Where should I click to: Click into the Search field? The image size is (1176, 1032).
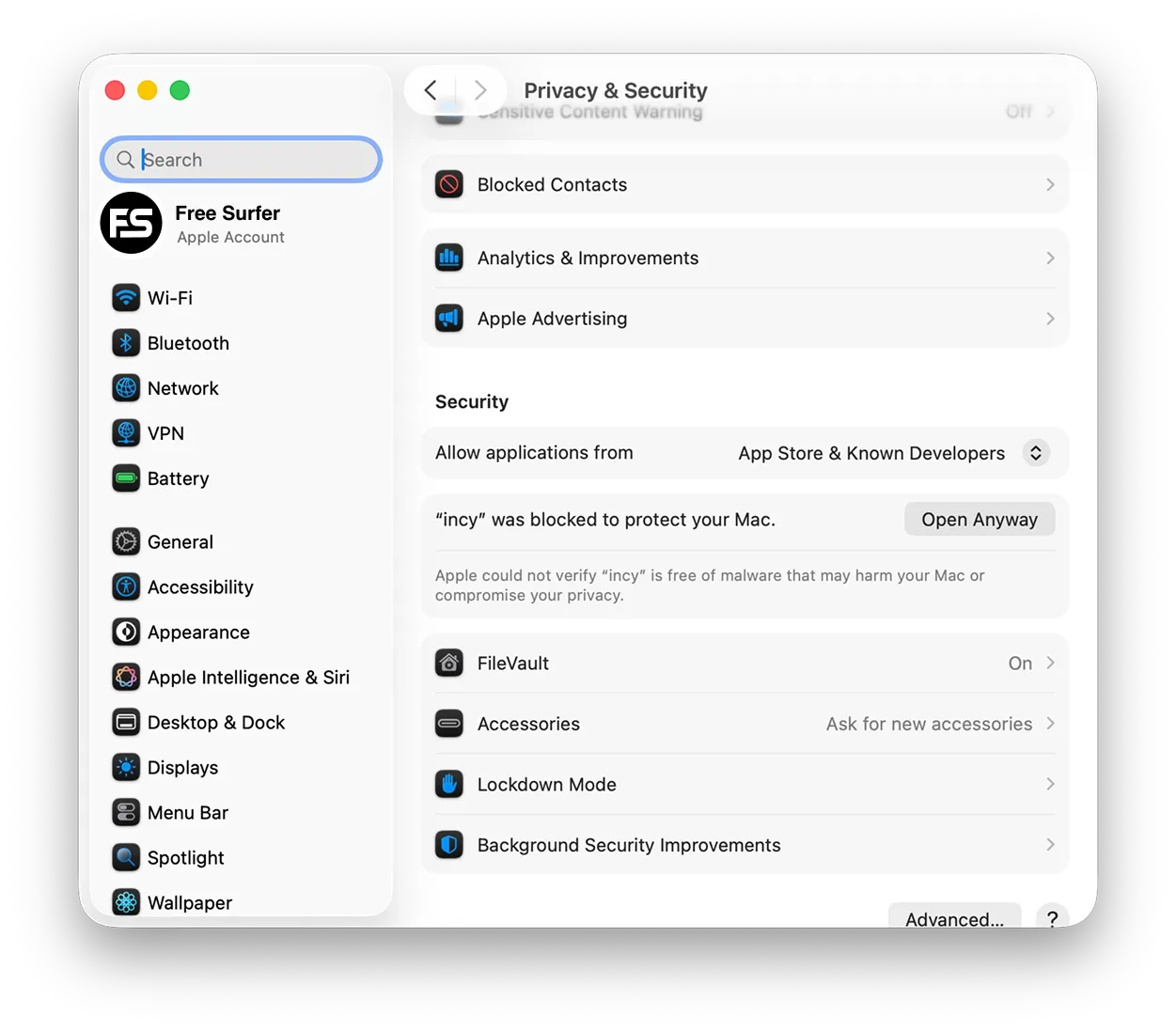(242, 160)
